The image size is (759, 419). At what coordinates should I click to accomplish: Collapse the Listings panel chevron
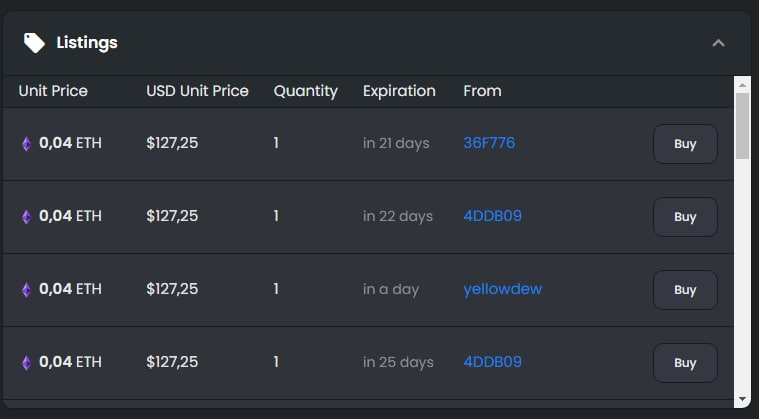click(x=718, y=43)
